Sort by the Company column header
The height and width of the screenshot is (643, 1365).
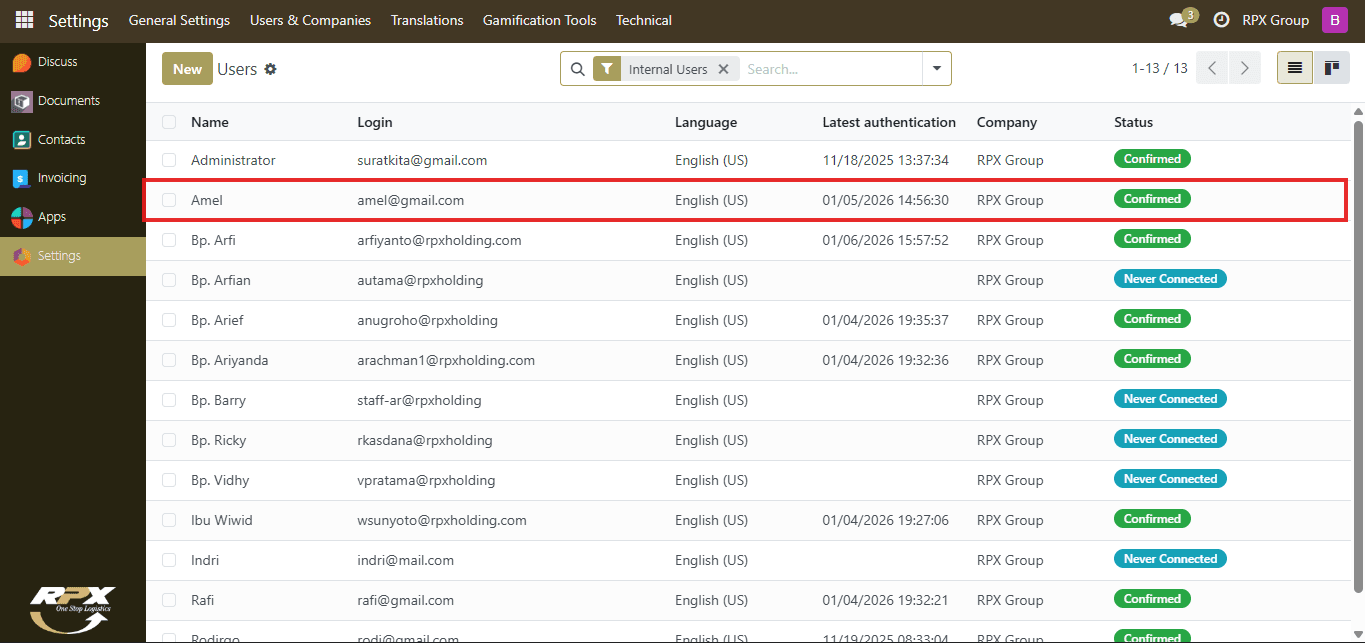[x=1007, y=122]
